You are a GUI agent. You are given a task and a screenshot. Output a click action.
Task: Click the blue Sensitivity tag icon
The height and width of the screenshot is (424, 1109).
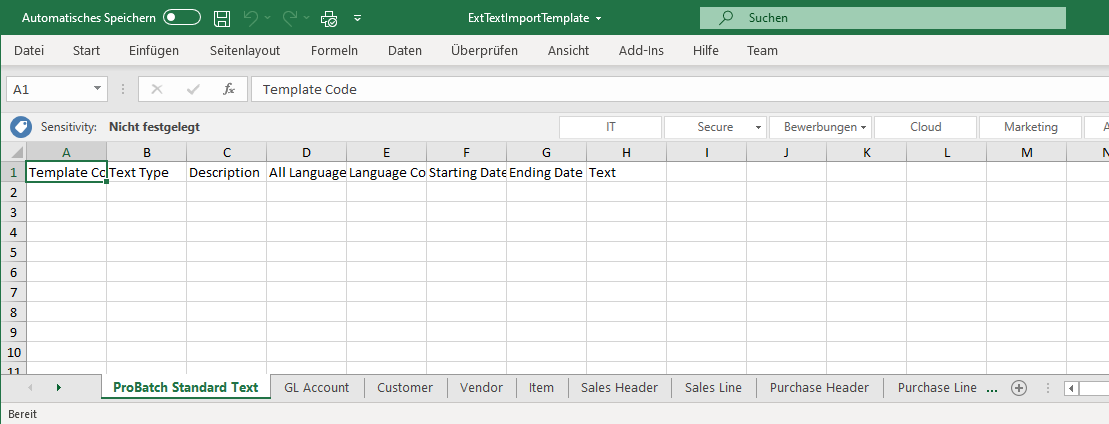(21, 127)
